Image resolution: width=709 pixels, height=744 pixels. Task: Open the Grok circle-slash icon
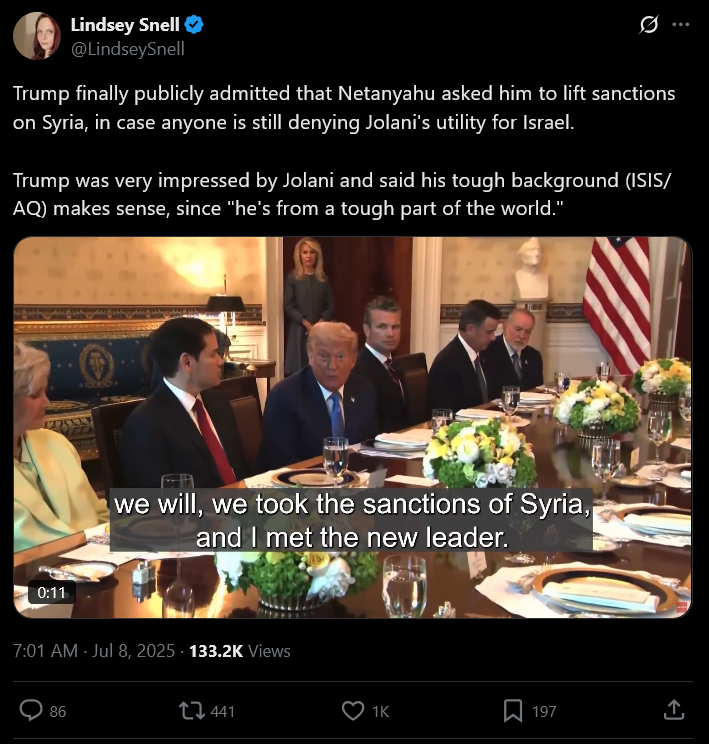click(x=648, y=24)
